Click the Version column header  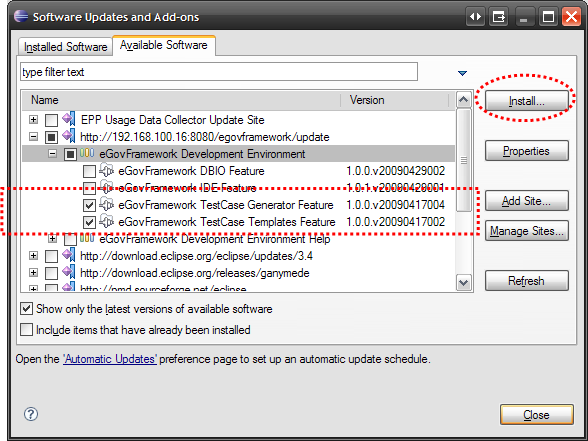[395, 100]
